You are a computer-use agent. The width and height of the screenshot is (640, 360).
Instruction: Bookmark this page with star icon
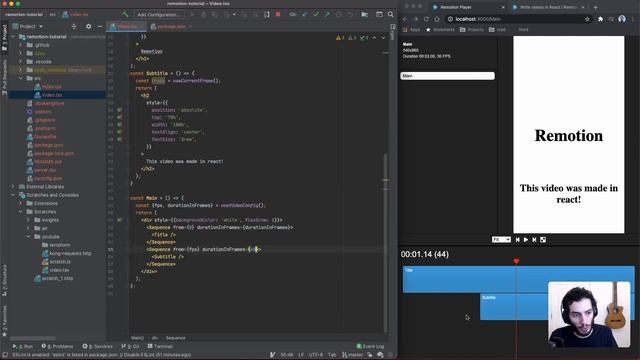click(x=587, y=19)
